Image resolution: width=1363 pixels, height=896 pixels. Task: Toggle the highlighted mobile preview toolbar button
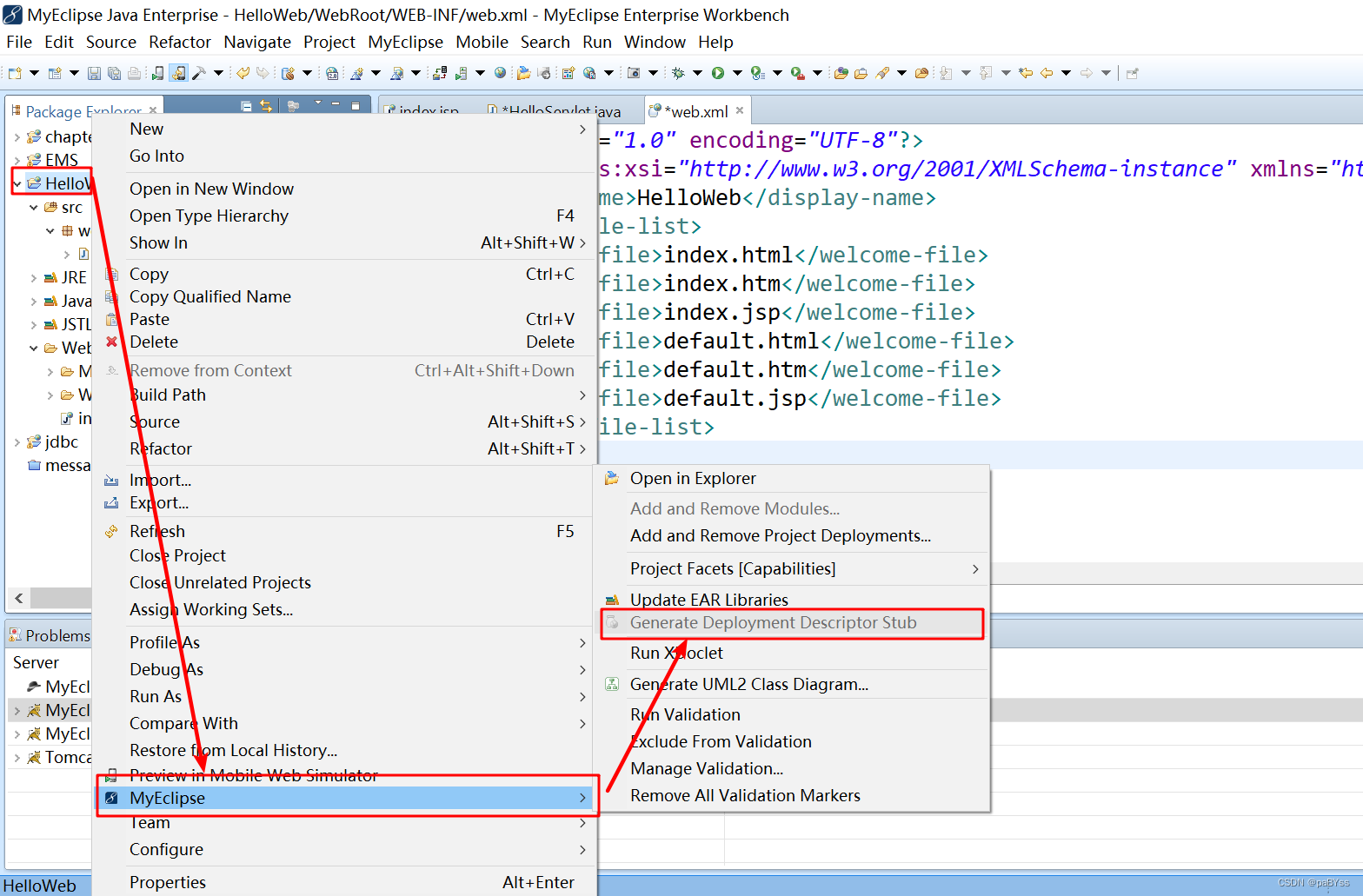(x=178, y=73)
